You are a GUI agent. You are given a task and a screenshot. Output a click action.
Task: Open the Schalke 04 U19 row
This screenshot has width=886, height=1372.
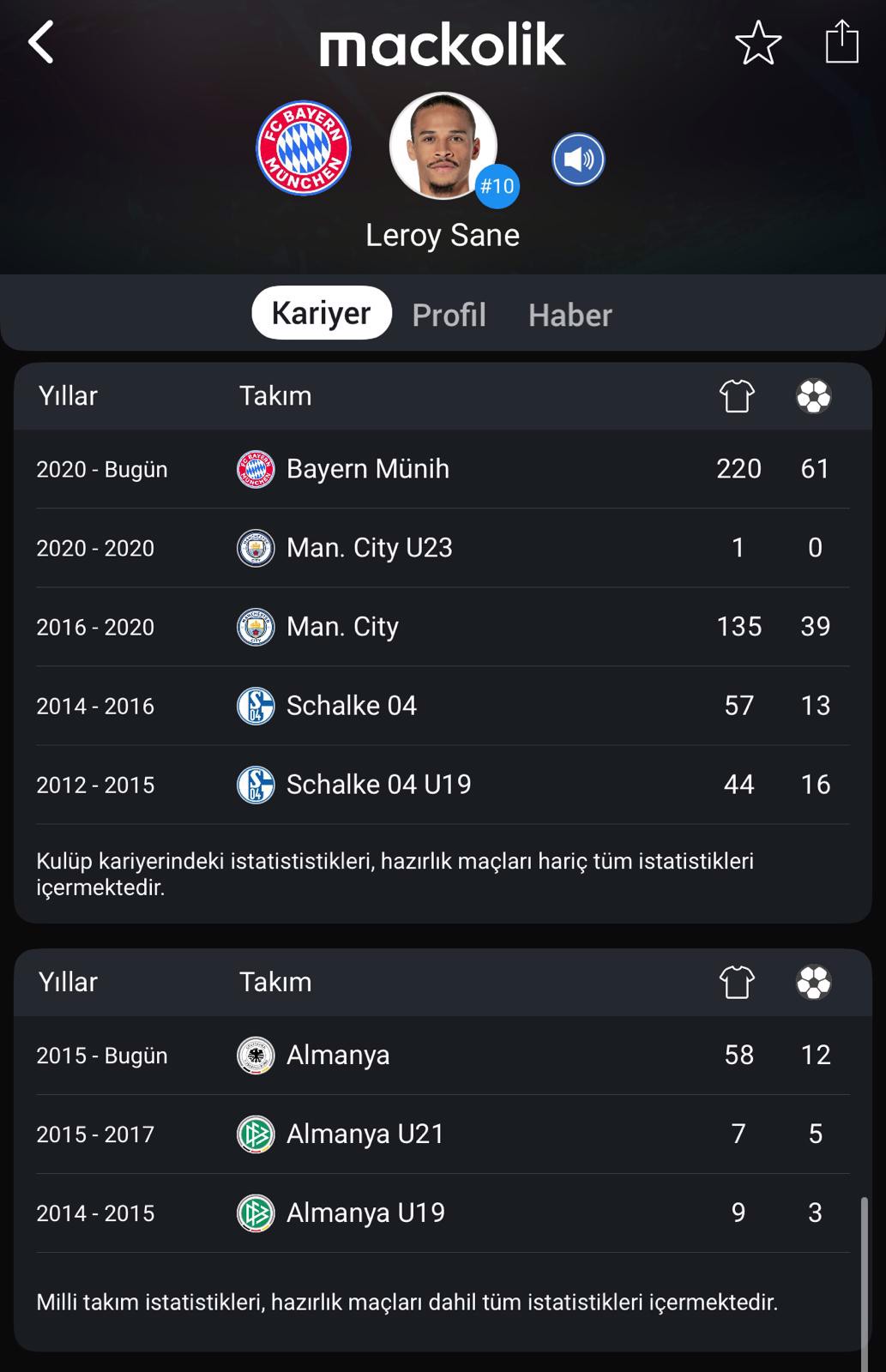point(443,785)
